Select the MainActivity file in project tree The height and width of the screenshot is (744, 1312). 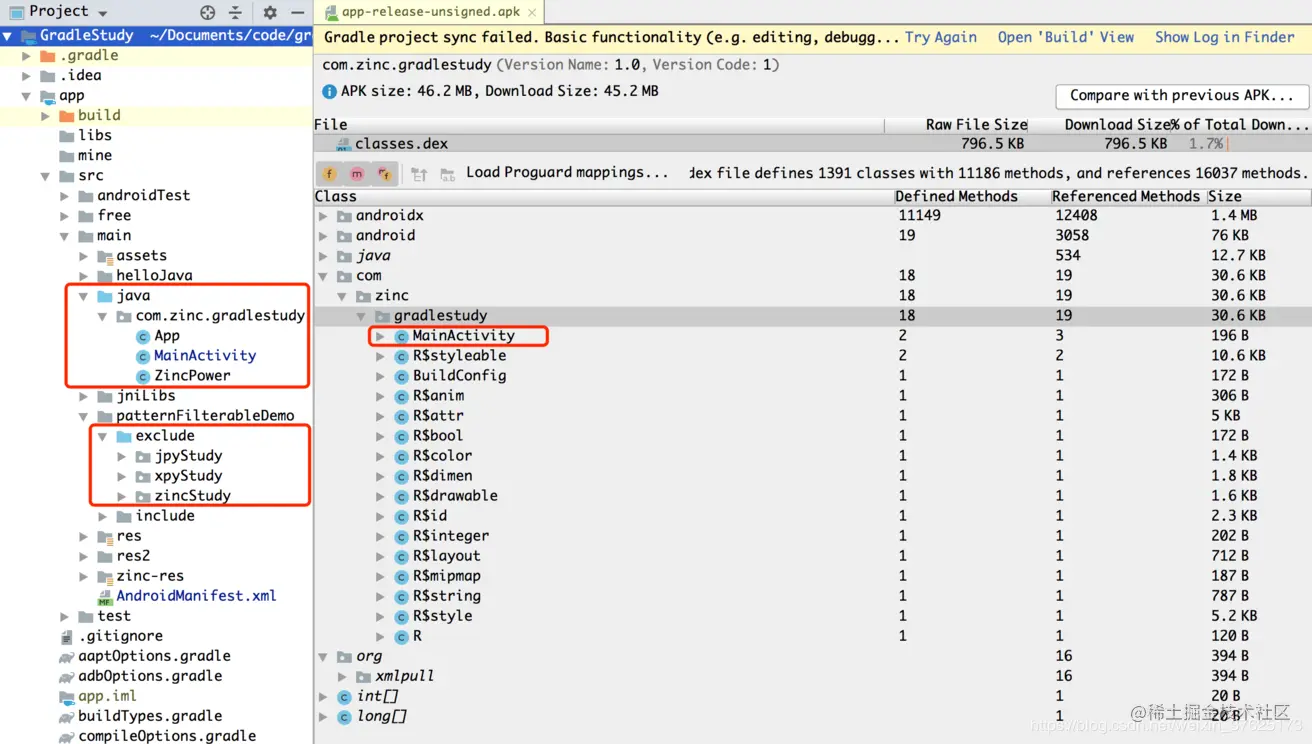pyautogui.click(x=205, y=356)
